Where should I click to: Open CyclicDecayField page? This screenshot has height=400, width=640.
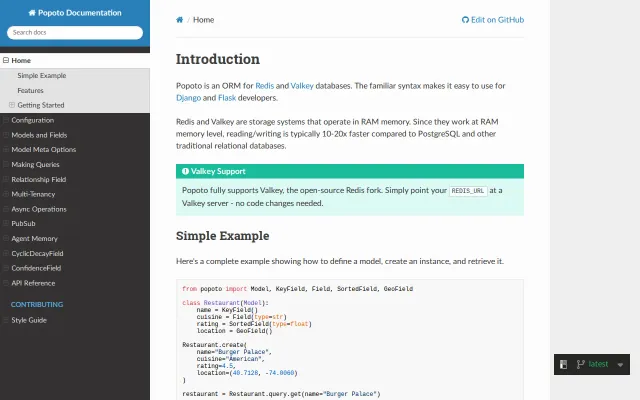click(x=37, y=253)
